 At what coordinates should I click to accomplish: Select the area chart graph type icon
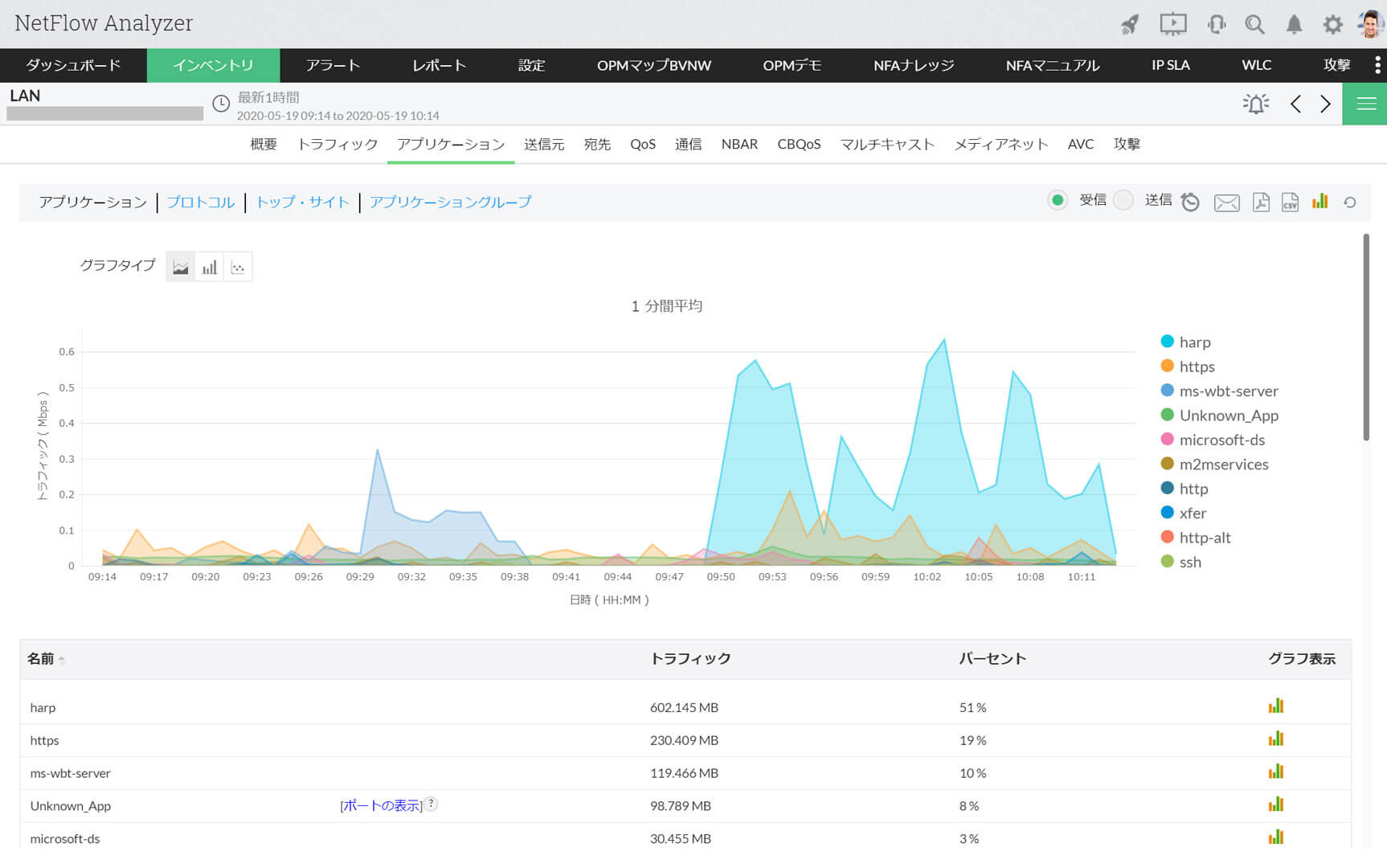tap(181, 268)
